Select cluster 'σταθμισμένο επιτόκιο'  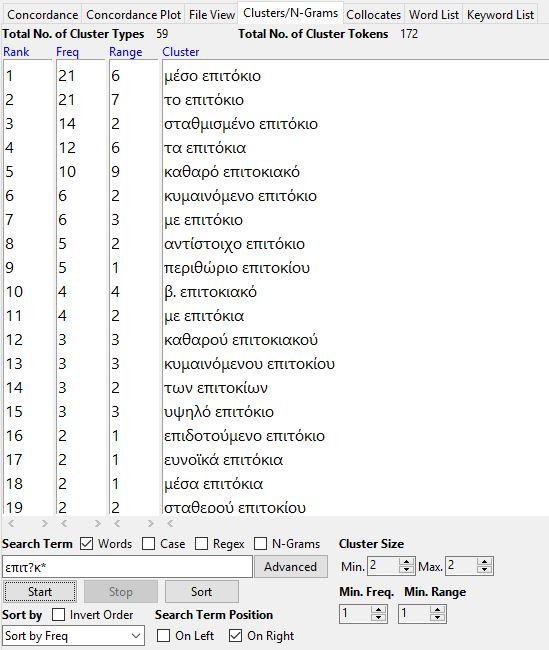[x=241, y=124]
